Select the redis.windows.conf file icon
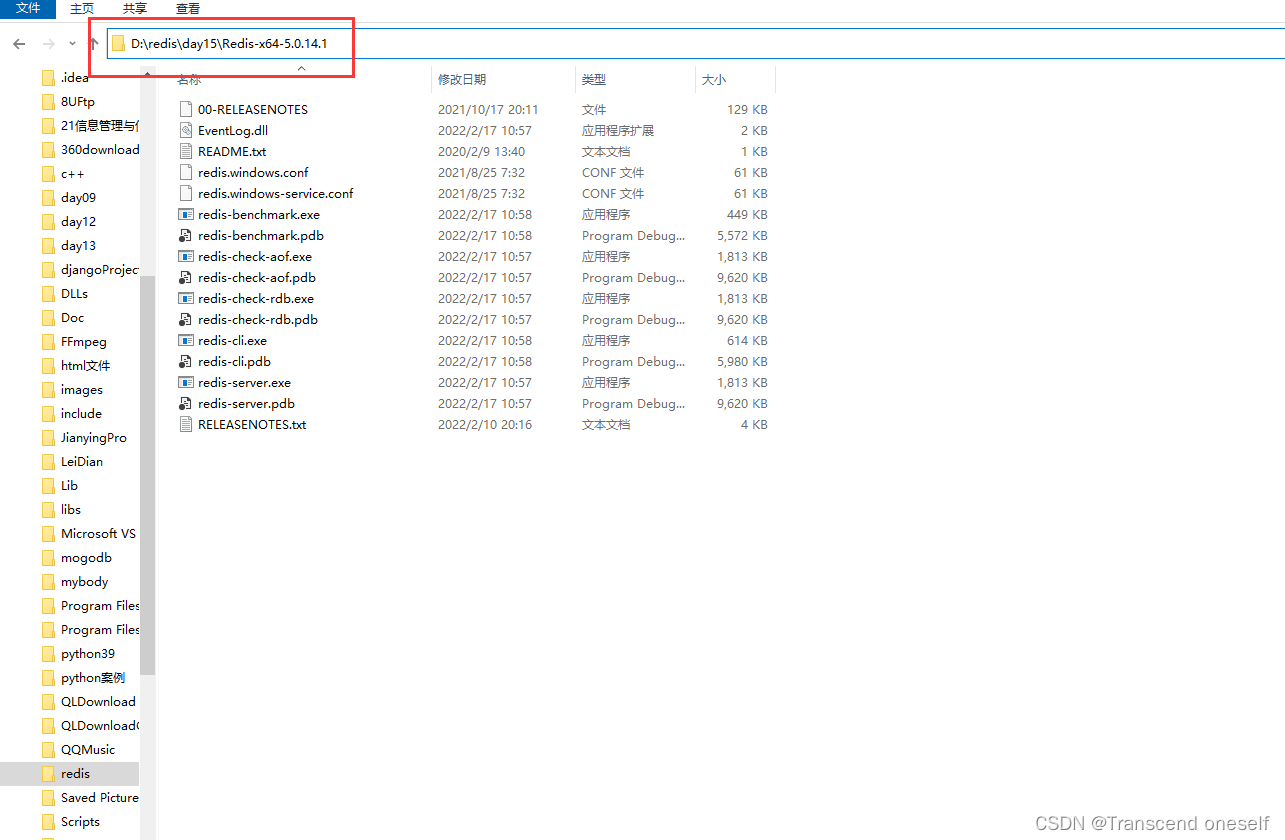The width and height of the screenshot is (1285, 840). [x=186, y=172]
